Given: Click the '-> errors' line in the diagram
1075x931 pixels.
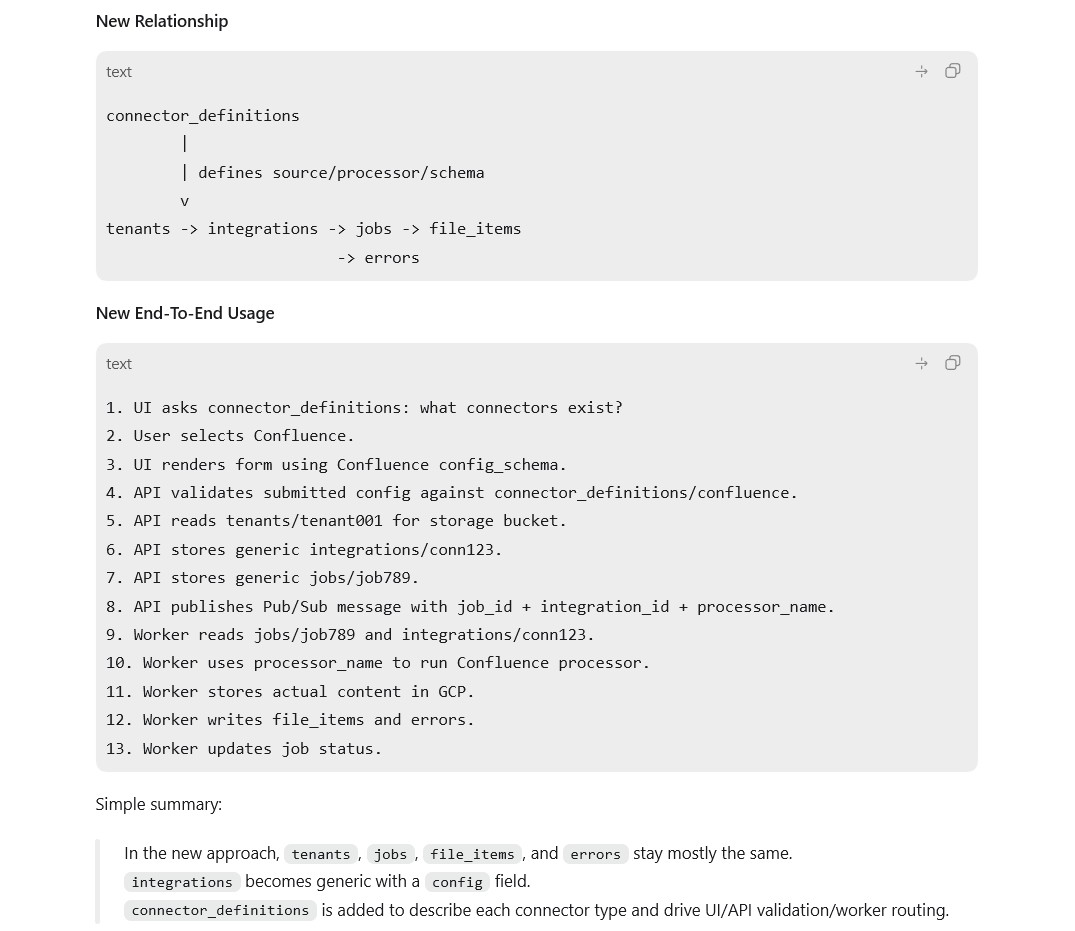Looking at the screenshot, I should (378, 258).
